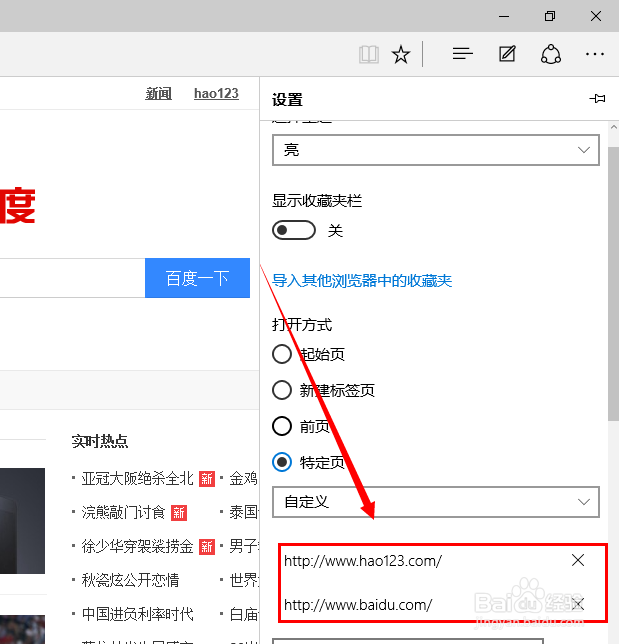Click the 实时热点 heading
This screenshot has width=619, height=644.
pos(100,441)
